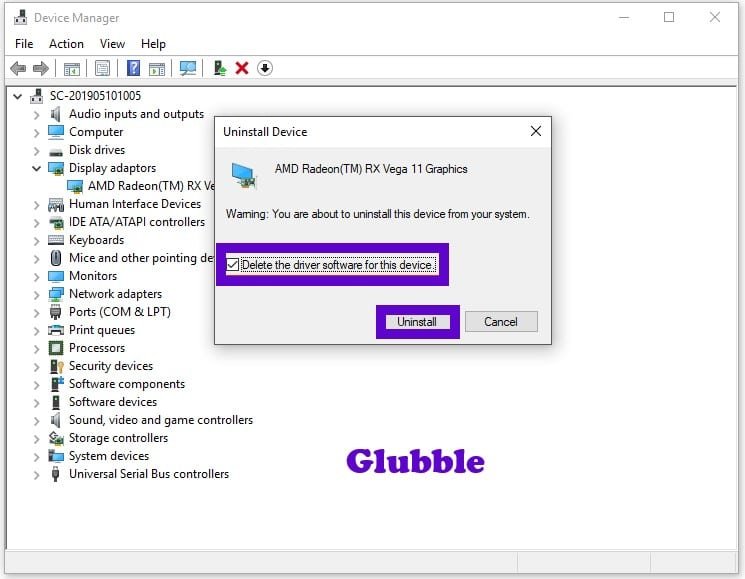Select the Computer tree label
The height and width of the screenshot is (579, 745).
96,132
